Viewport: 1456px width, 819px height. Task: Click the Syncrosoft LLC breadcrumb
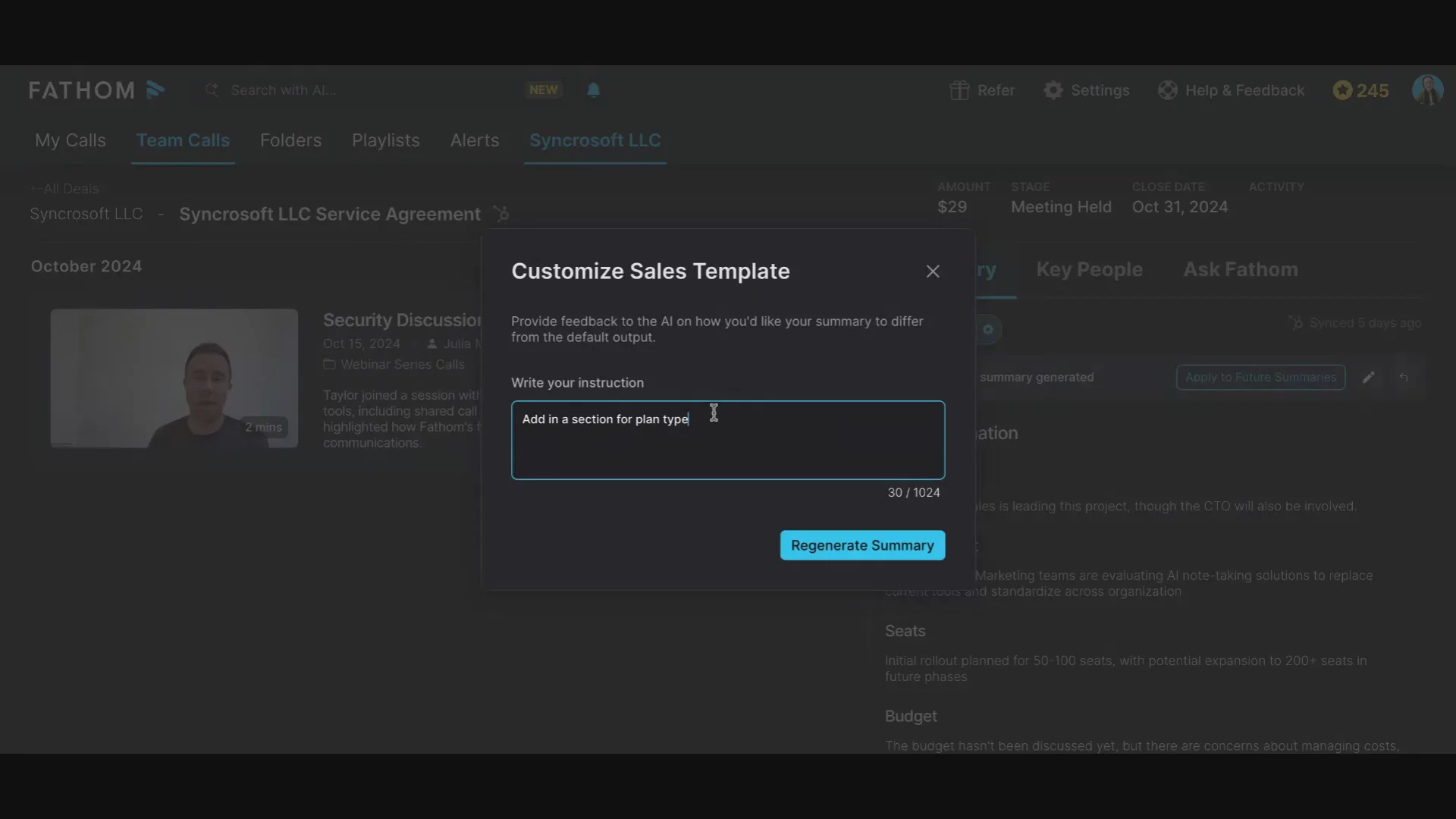(86, 214)
